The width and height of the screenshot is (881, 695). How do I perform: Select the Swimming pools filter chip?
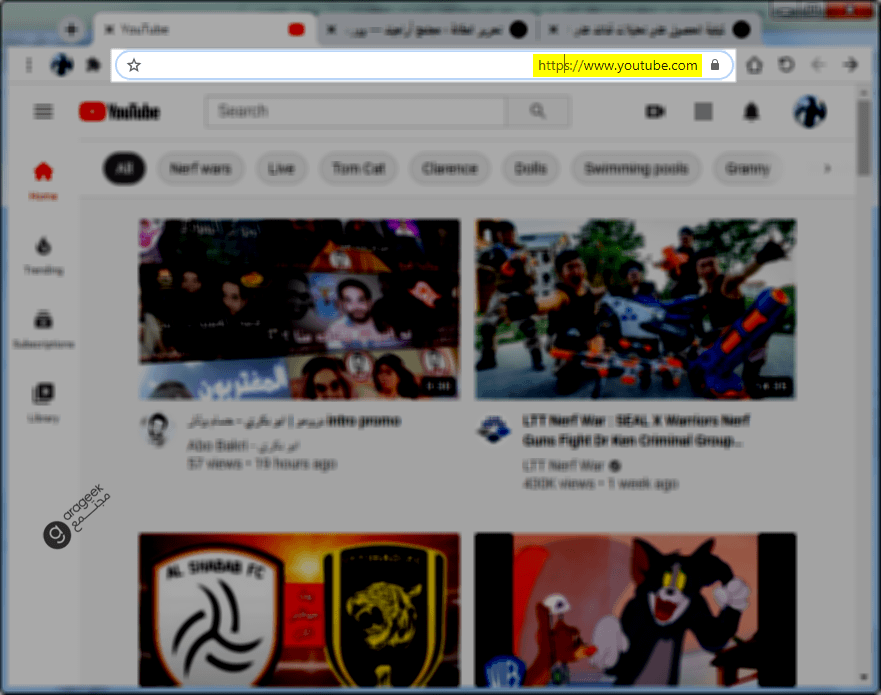[x=636, y=169]
